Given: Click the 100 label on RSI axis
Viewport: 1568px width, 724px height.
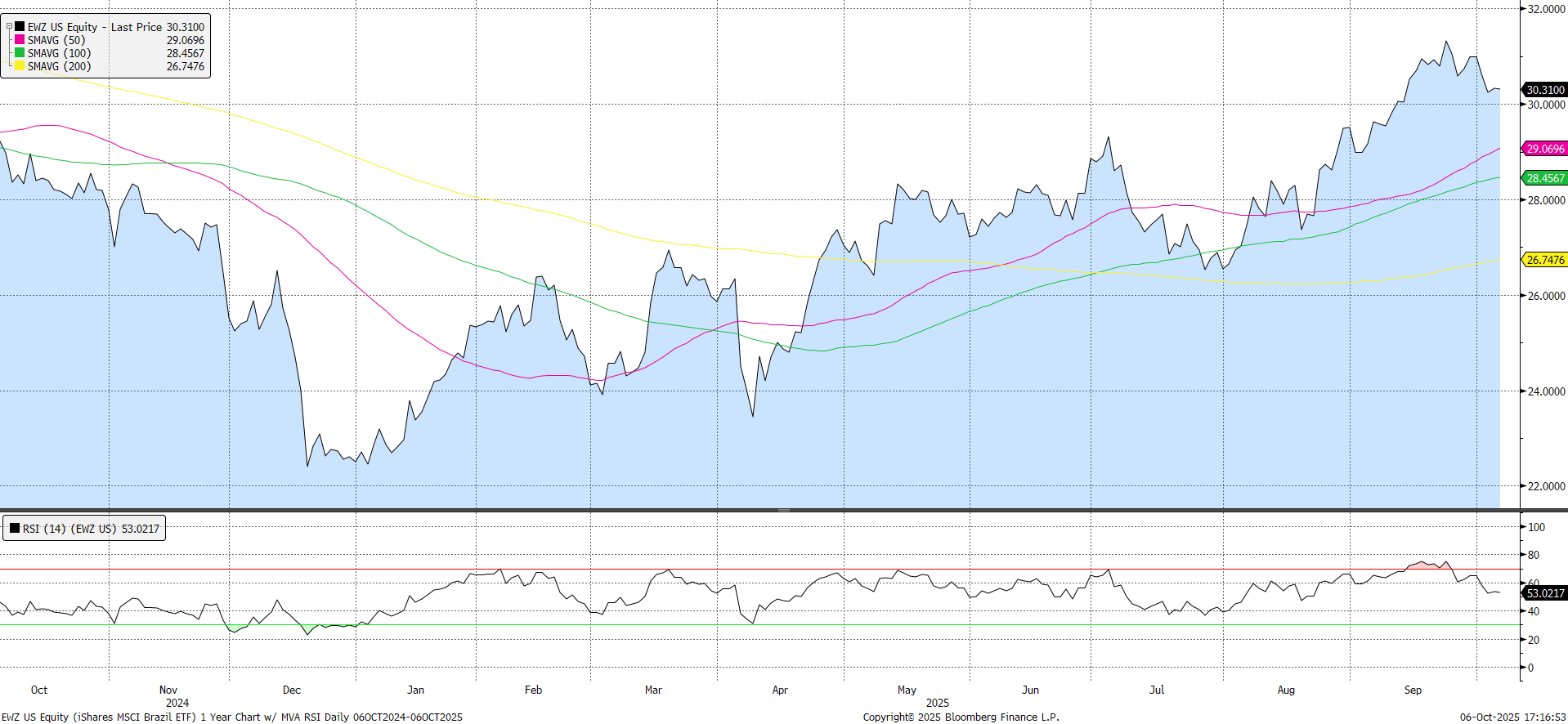Looking at the screenshot, I should coord(1537,527).
